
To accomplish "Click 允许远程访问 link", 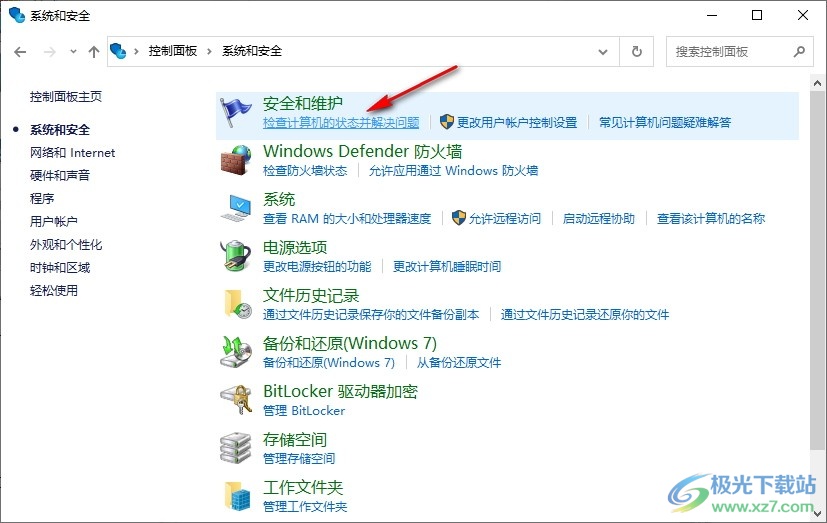I will (x=505, y=219).
